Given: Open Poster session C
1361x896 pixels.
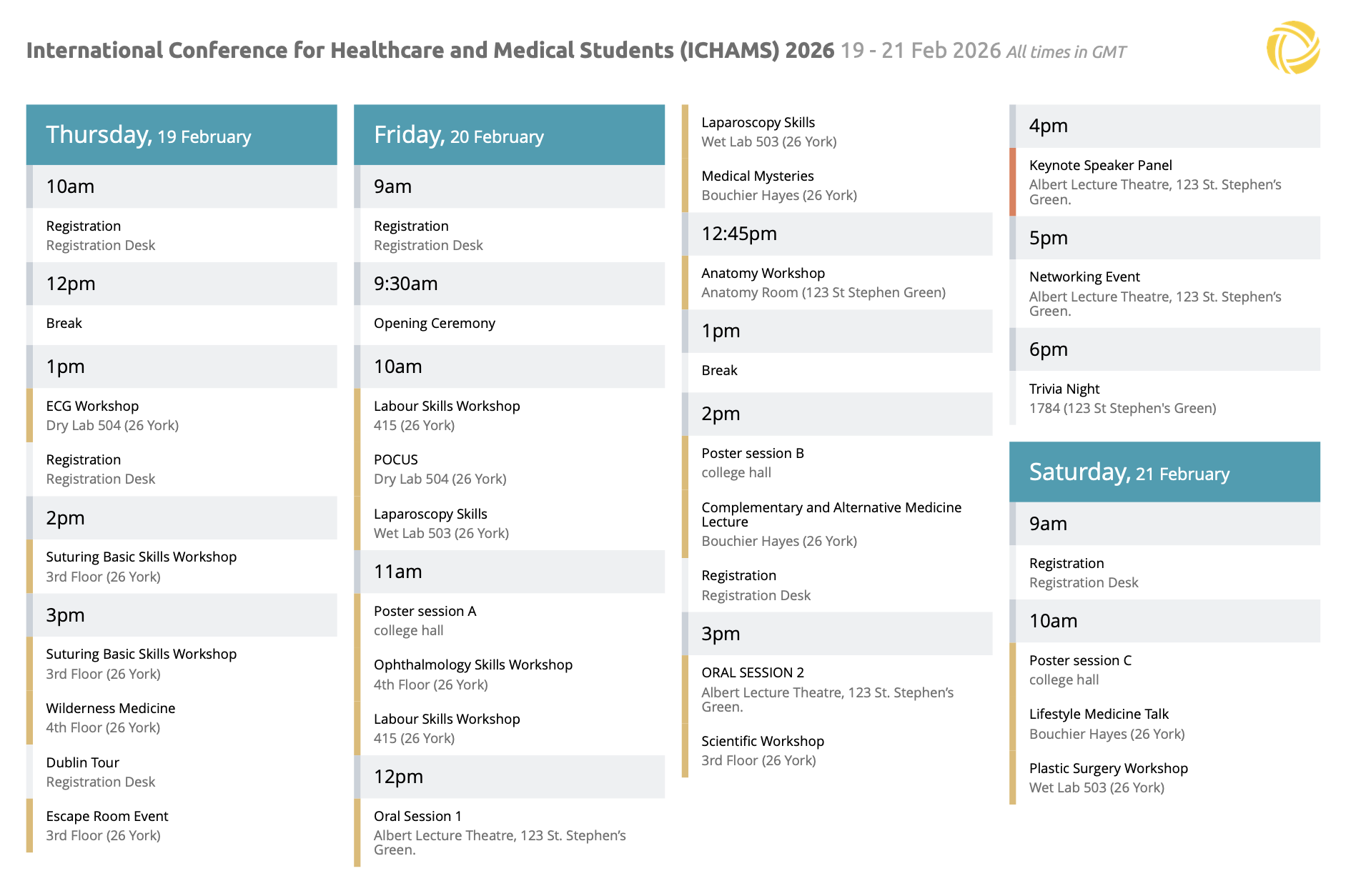Looking at the screenshot, I should 1164,669.
